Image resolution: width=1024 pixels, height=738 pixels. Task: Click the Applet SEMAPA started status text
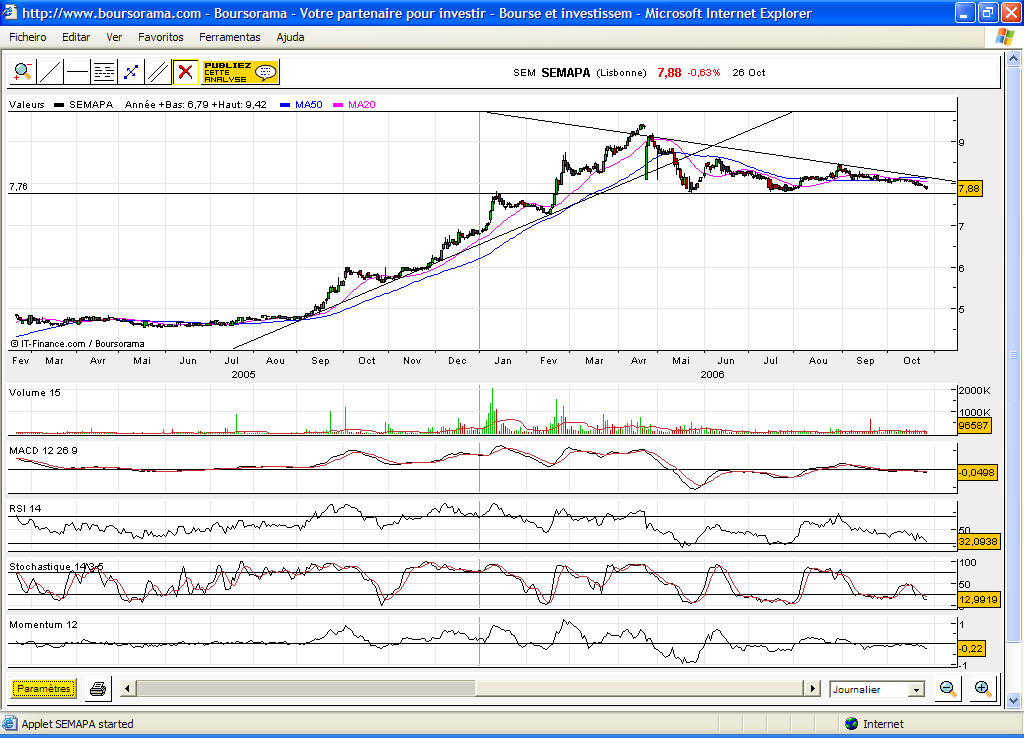coord(78,724)
